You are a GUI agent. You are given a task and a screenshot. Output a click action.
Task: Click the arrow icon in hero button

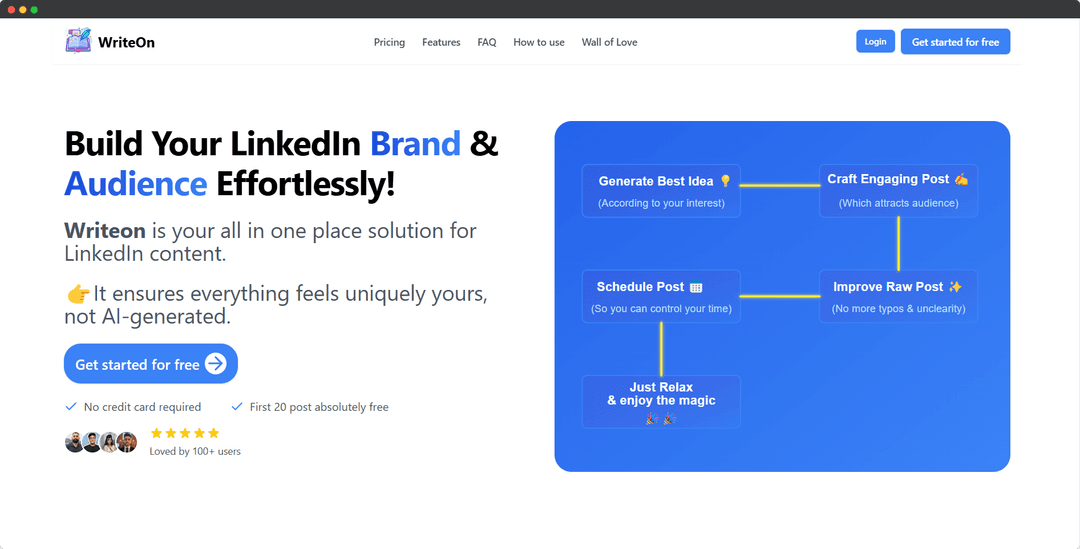[x=216, y=364]
